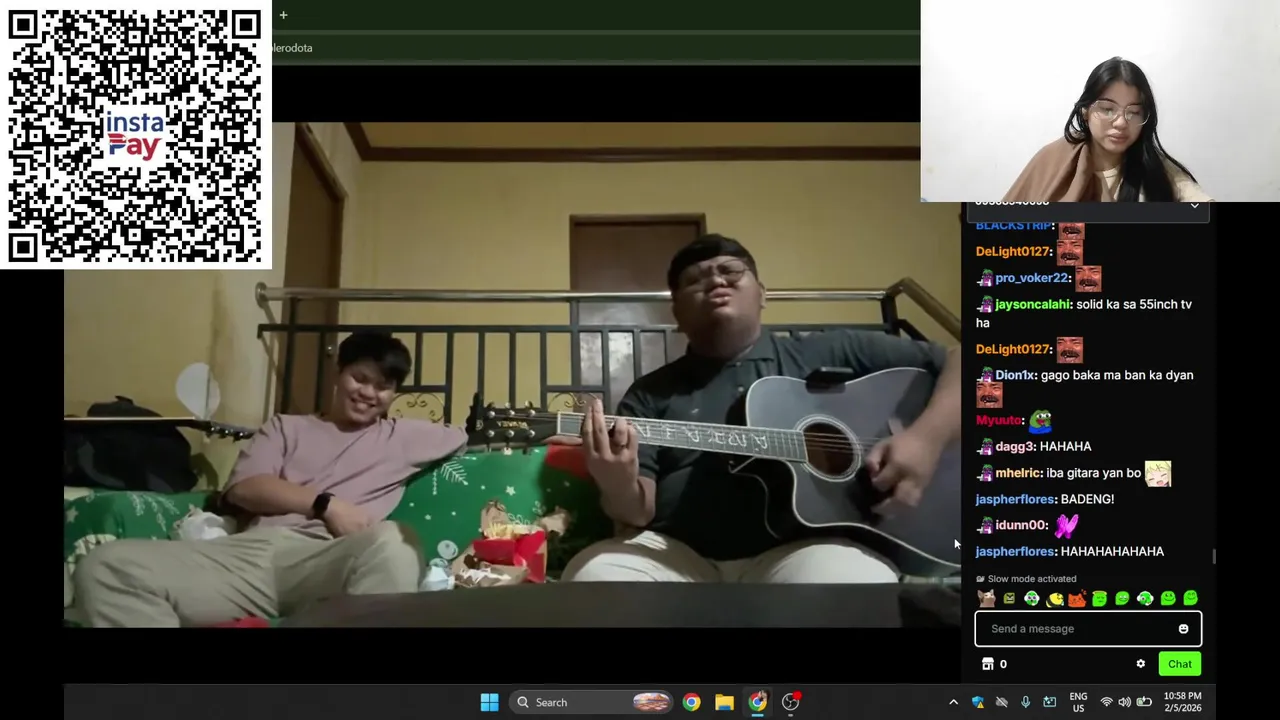Viewport: 1280px width, 720px height.
Task: Click username dagg3 in chat
Action: click(1014, 446)
